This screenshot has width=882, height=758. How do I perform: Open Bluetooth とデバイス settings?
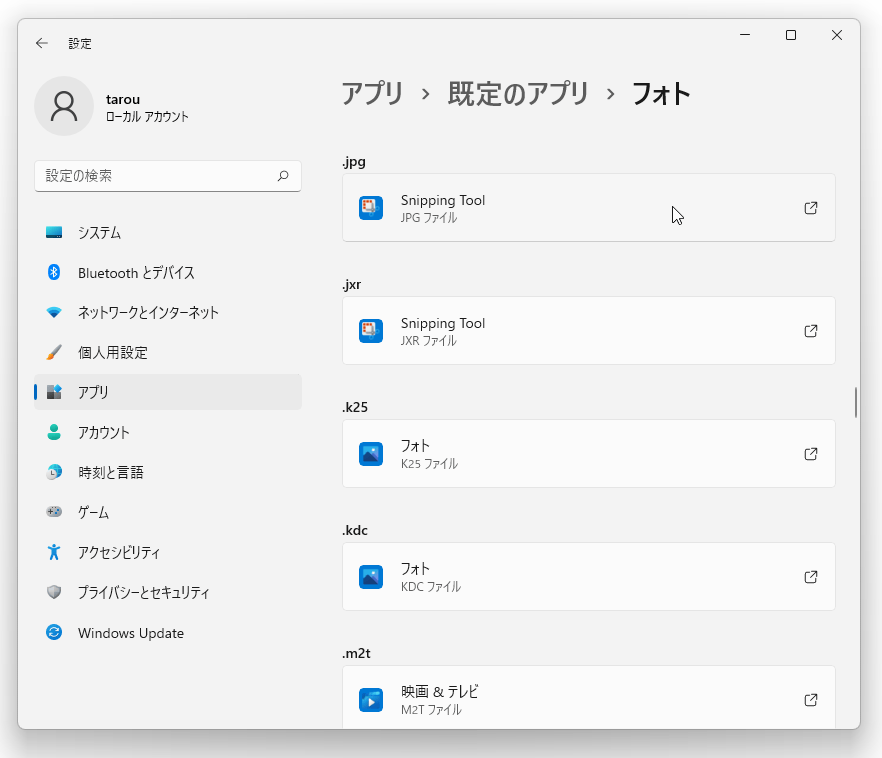[x=168, y=273]
